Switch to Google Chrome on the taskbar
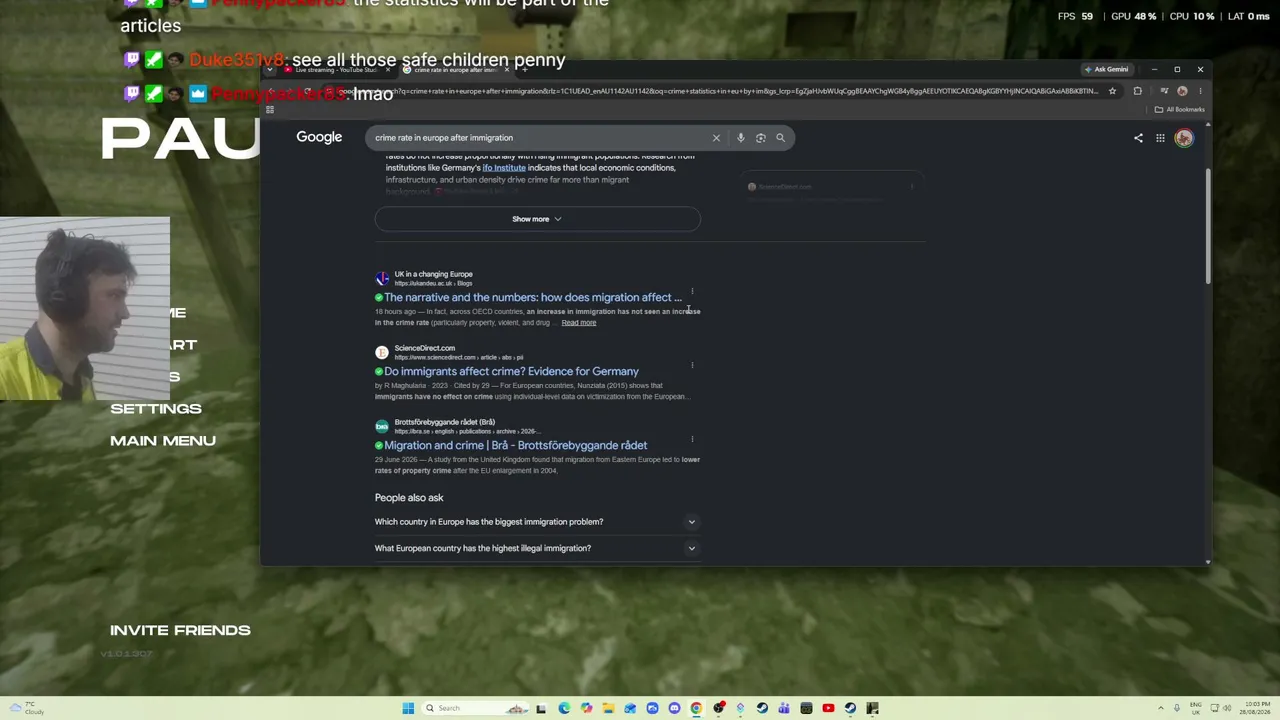This screenshot has width=1280, height=720. [x=696, y=708]
